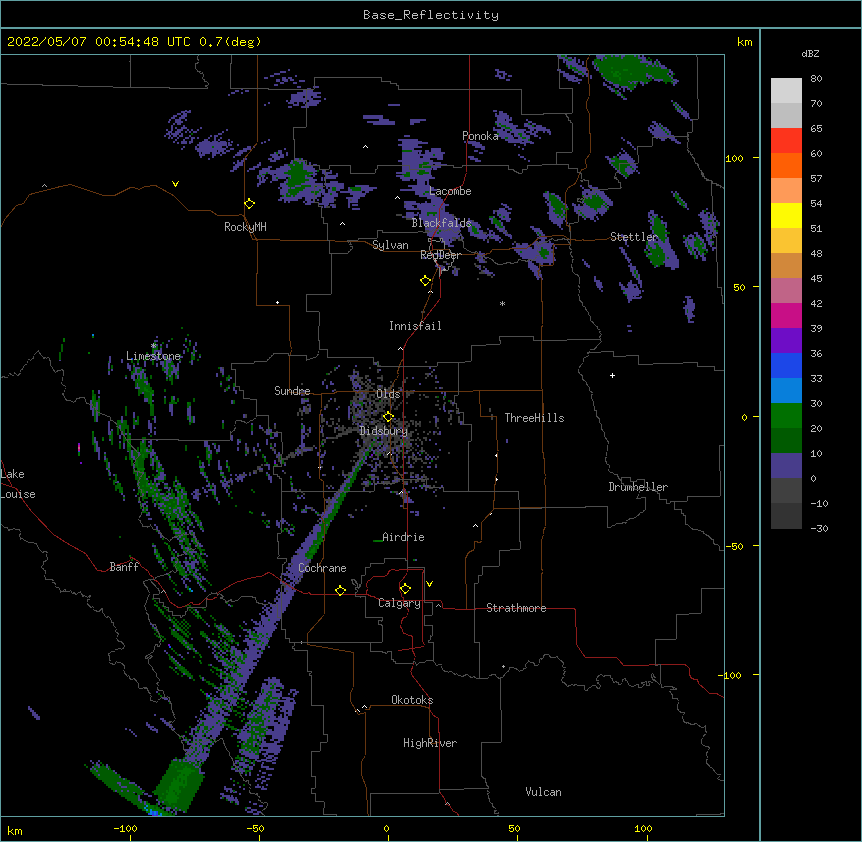
Task: Select the yellow 51-54 dBZ legend color
Action: point(786,215)
